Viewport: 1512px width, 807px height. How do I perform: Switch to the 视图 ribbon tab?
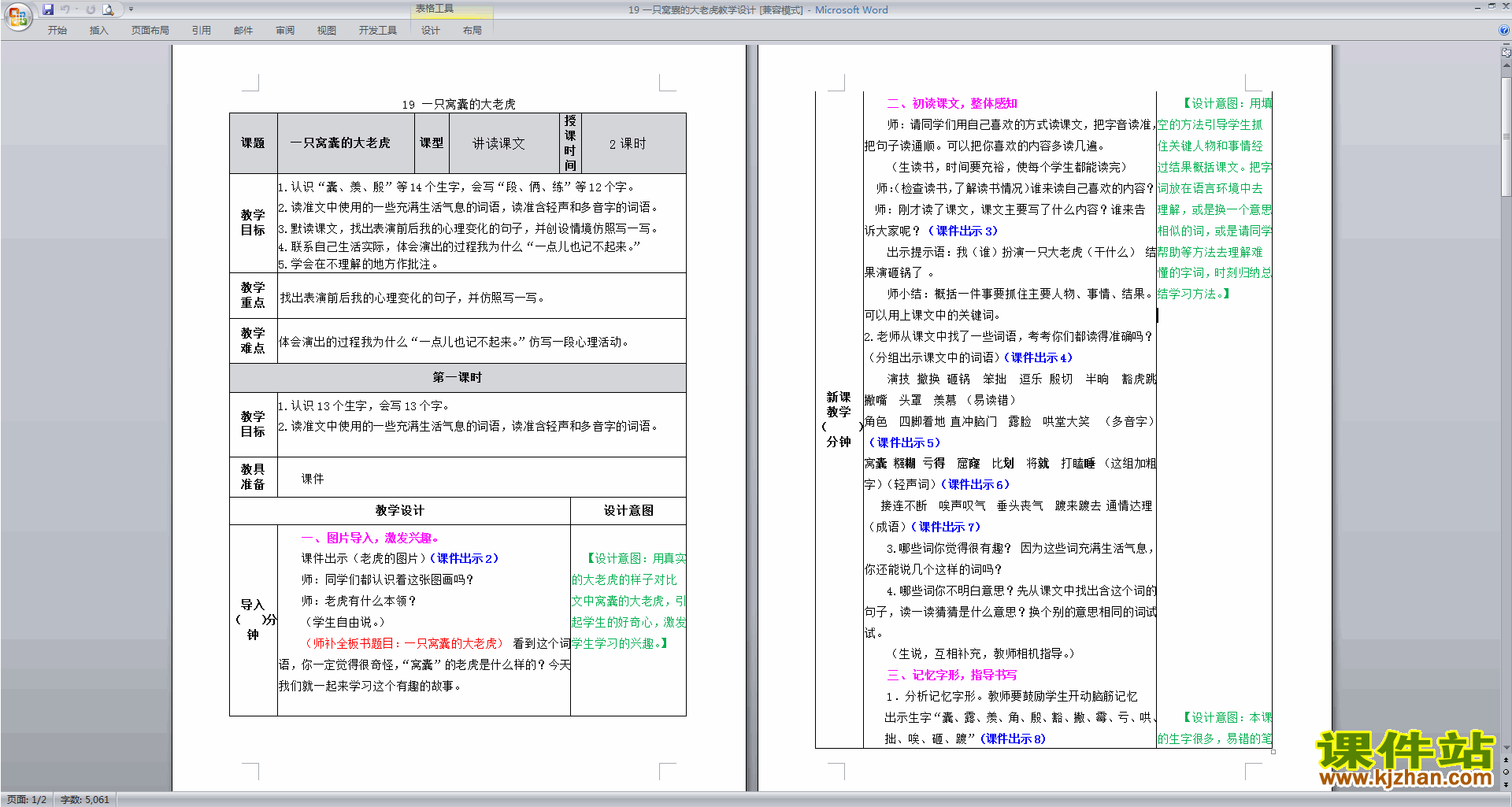pos(327,30)
